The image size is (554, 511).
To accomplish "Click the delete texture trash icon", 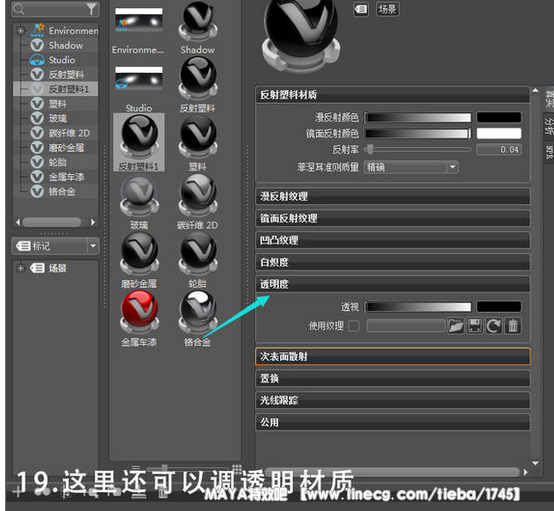I will click(513, 326).
